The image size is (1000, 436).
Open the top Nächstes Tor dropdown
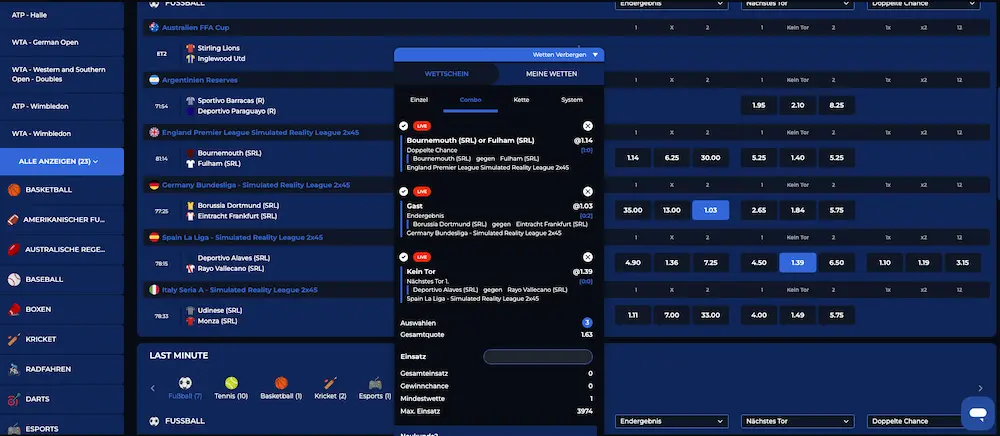click(x=797, y=4)
